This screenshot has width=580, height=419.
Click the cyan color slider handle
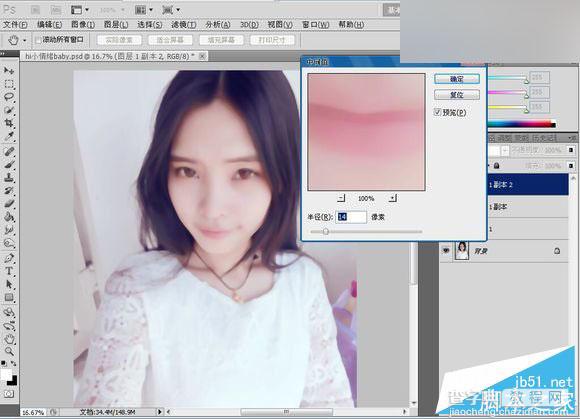point(526,80)
